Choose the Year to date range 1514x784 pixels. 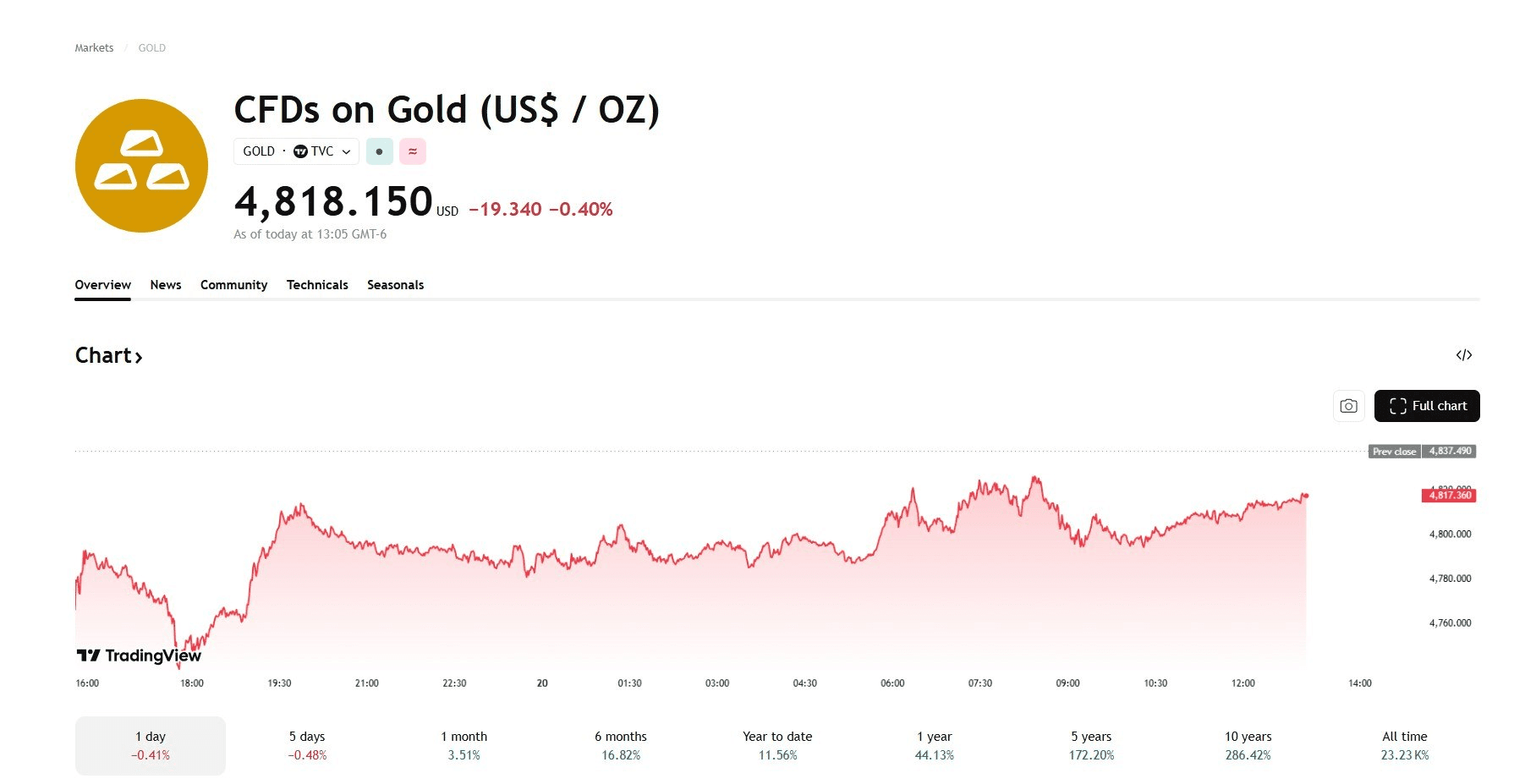pos(777,745)
